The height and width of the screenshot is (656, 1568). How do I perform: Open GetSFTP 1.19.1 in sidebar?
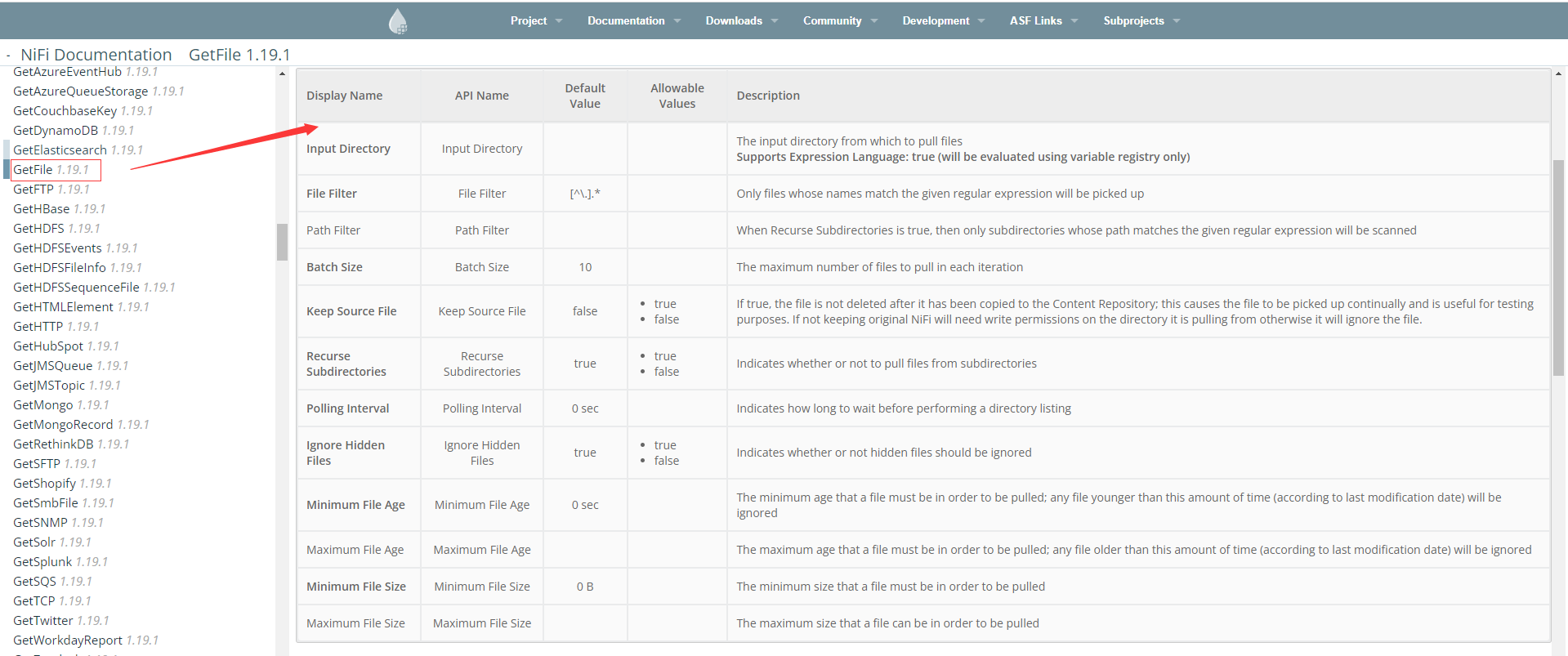pos(55,464)
